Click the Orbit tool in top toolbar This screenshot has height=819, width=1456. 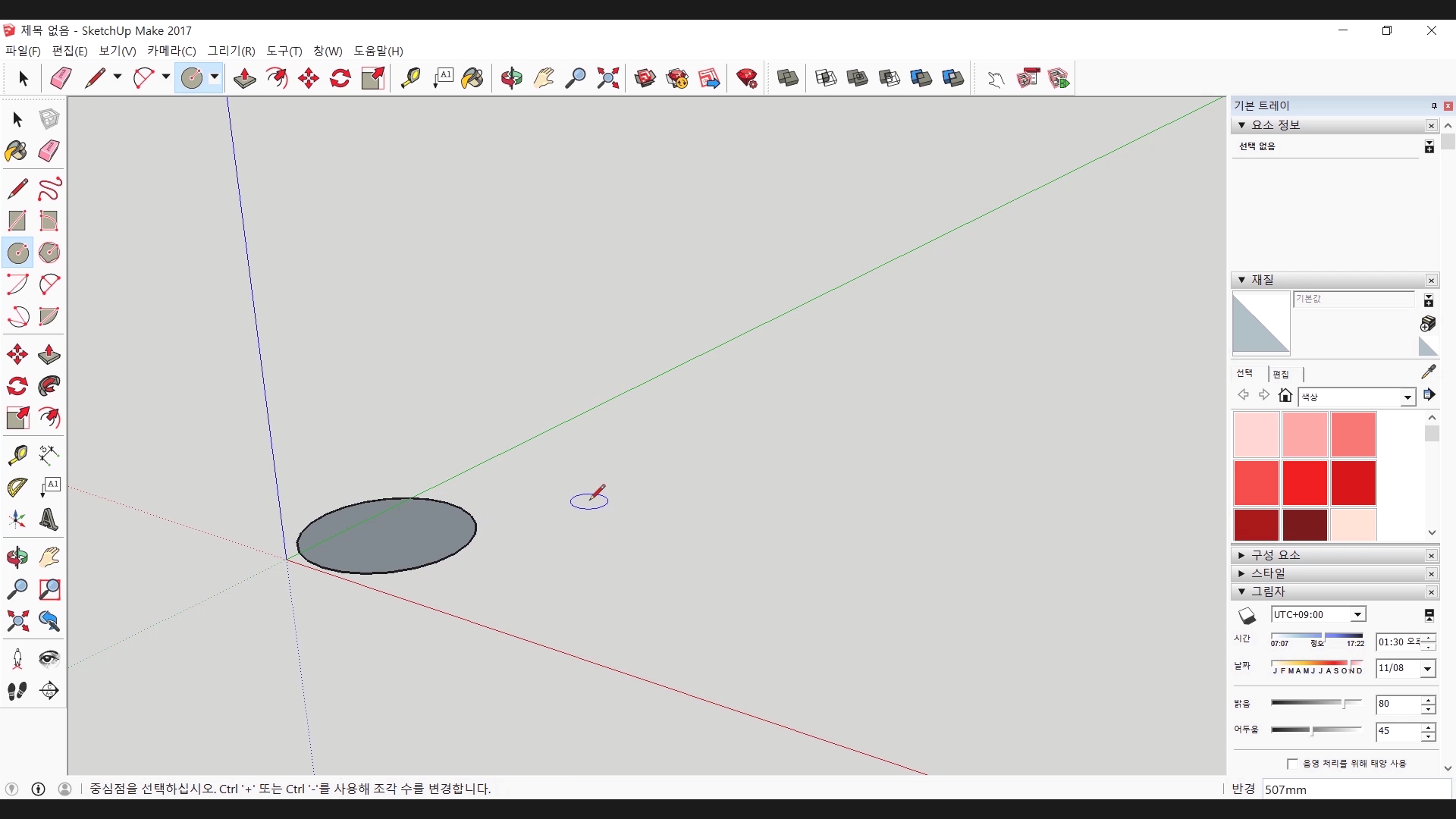click(x=512, y=78)
